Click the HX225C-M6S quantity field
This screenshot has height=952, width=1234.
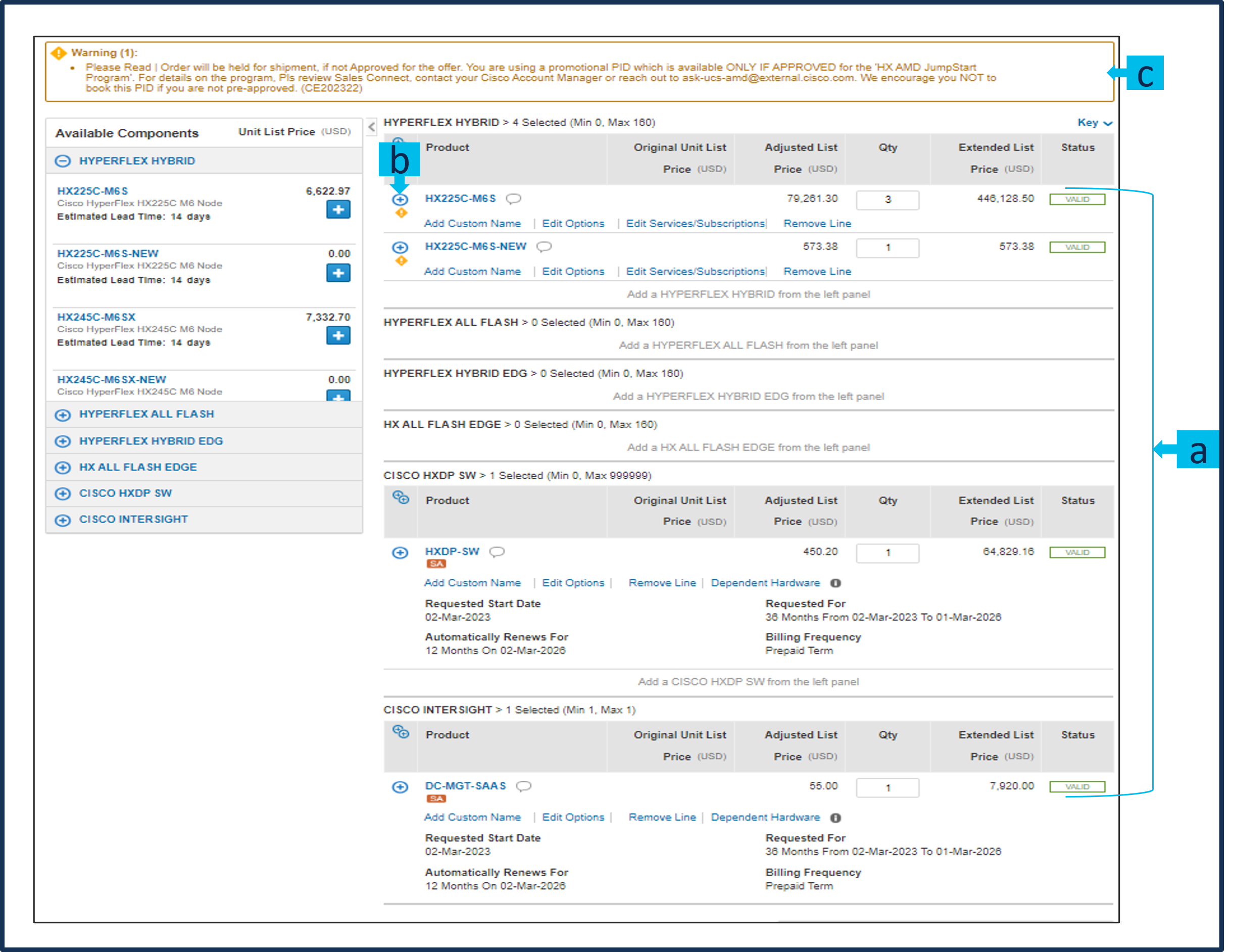(886, 199)
